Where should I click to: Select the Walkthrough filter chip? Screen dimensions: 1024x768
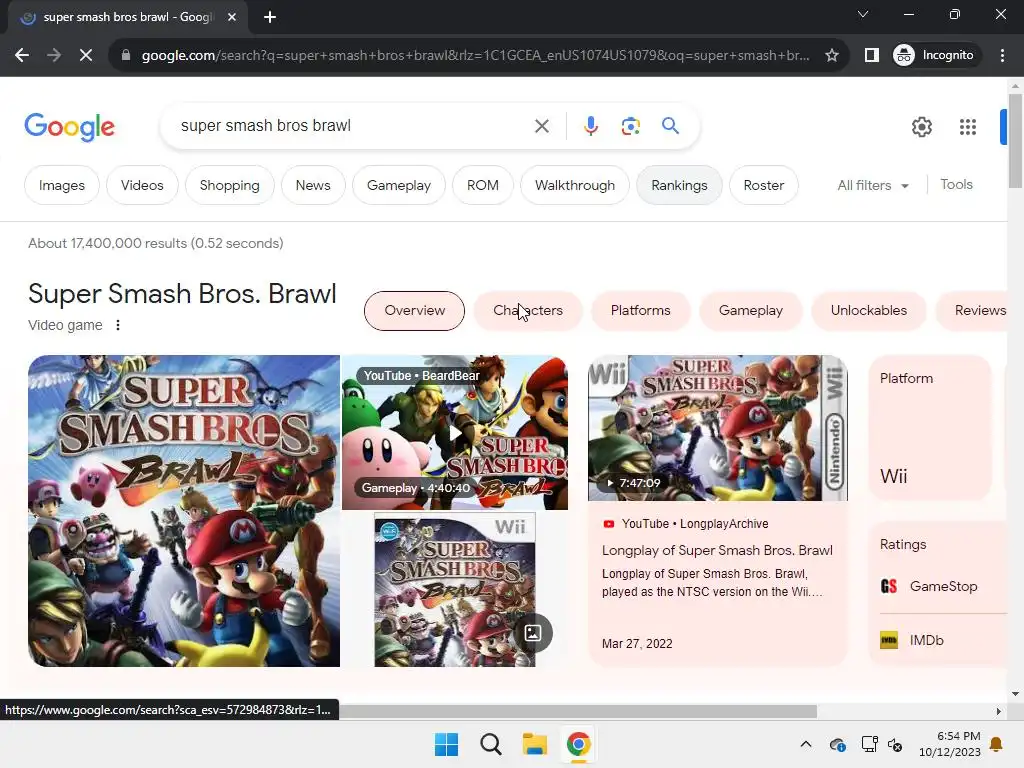575,185
